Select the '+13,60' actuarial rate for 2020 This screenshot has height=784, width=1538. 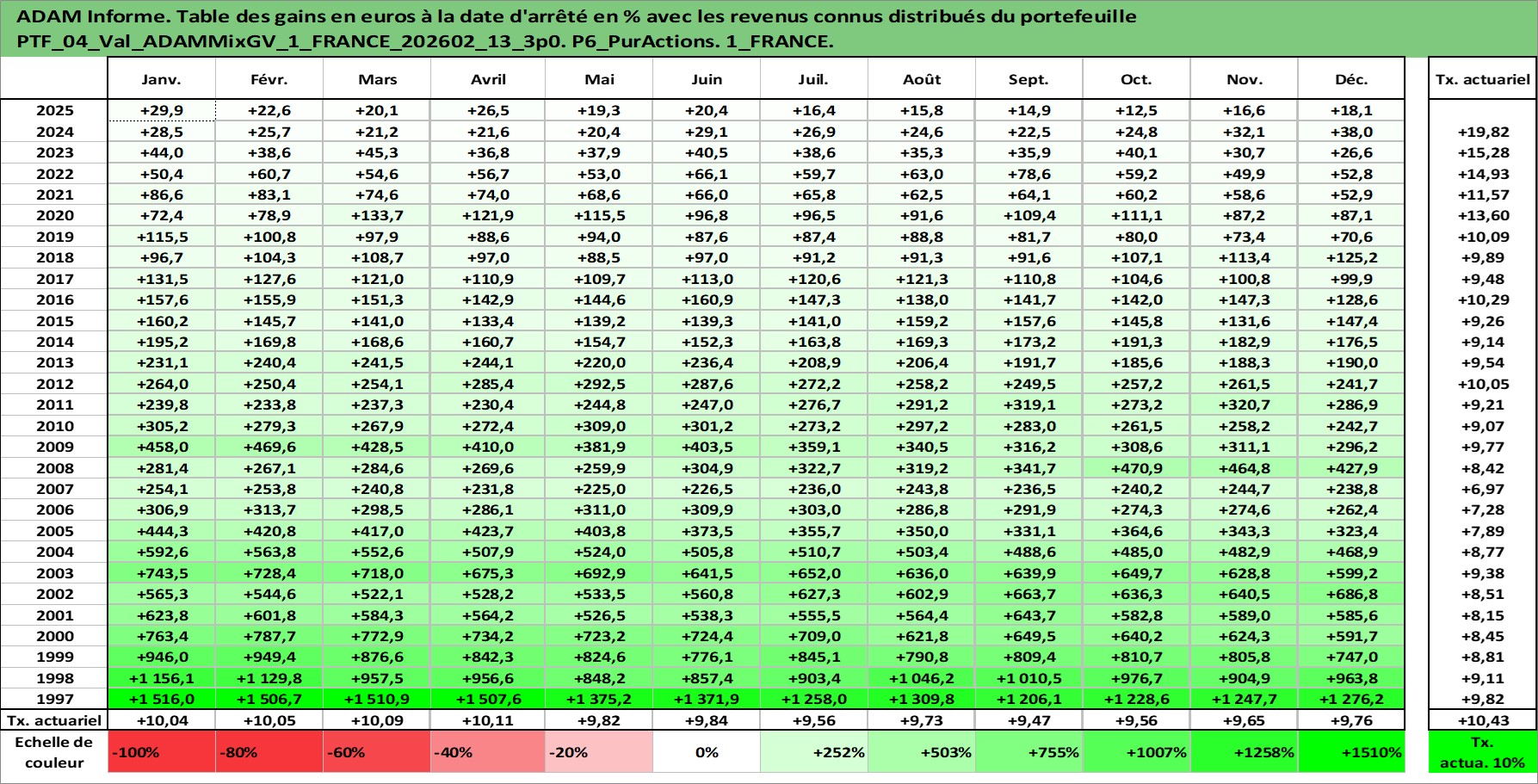[1482, 215]
